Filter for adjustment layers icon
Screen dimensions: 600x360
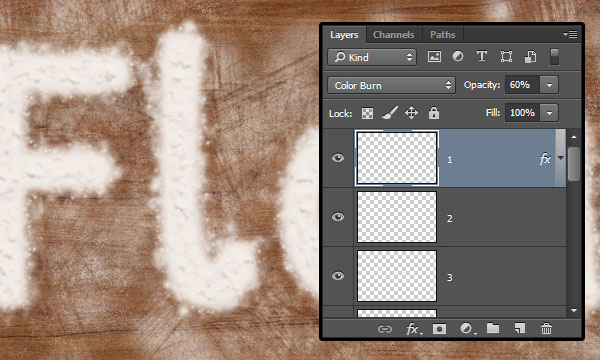pyautogui.click(x=458, y=57)
